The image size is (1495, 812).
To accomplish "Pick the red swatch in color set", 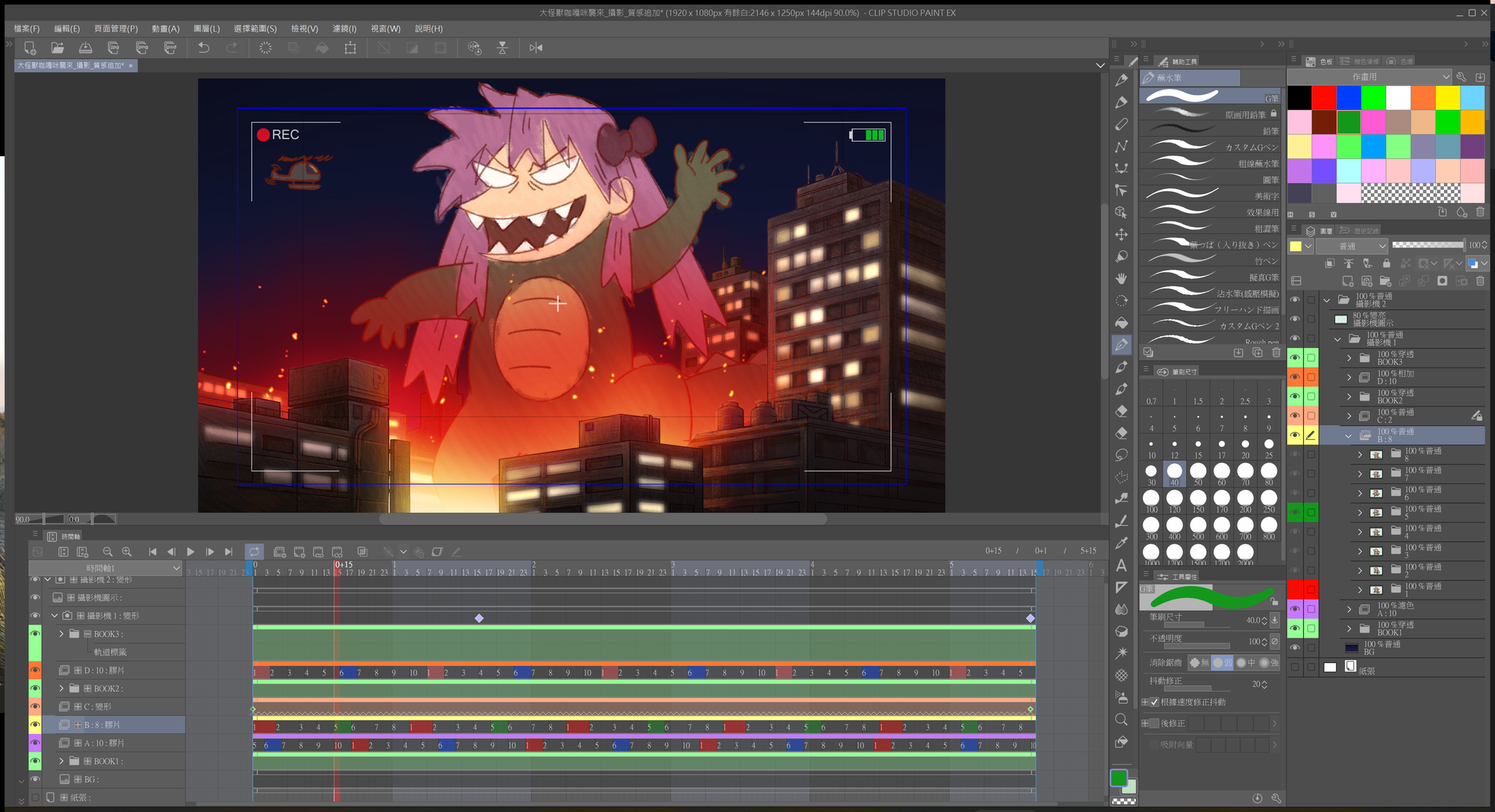I will [1324, 98].
